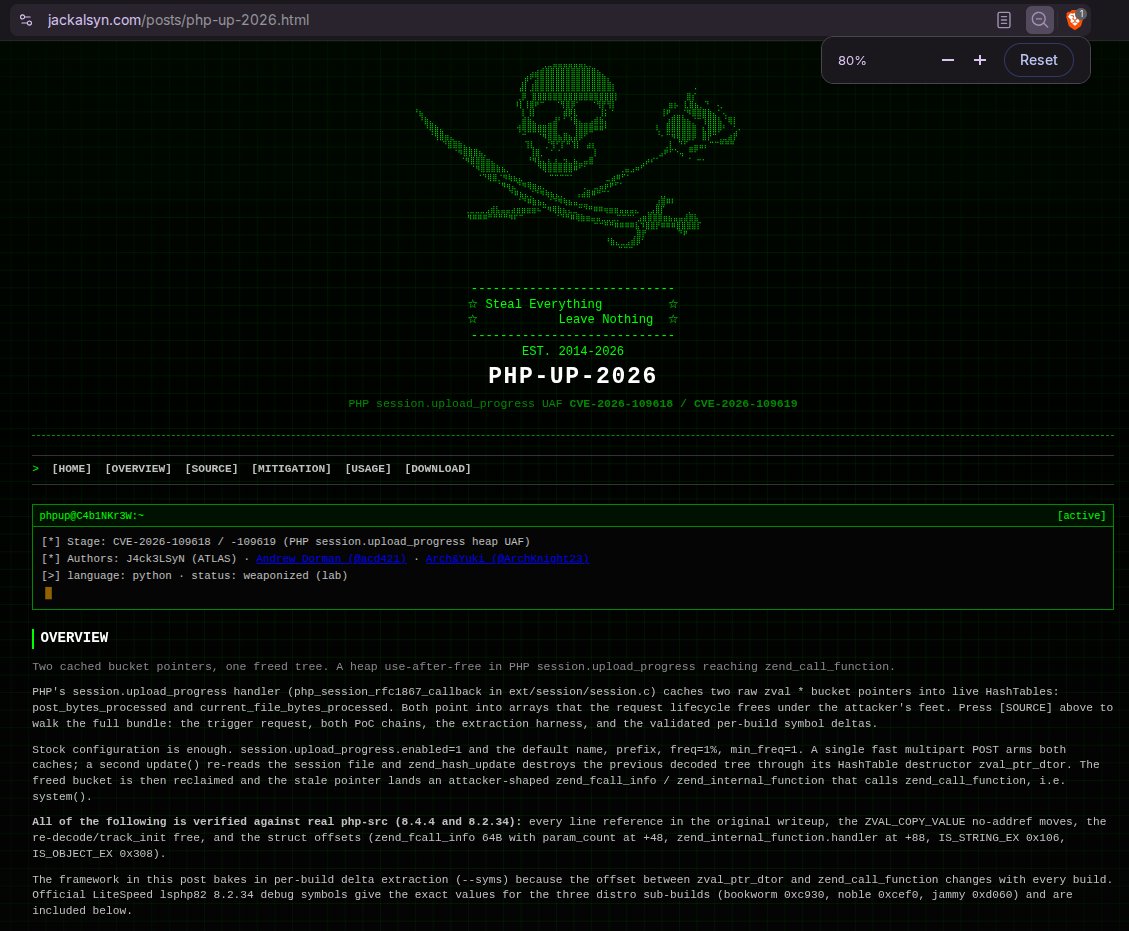The image size is (1129, 931).
Task: Click the EST. 2014-2026 text
Action: pos(573,351)
